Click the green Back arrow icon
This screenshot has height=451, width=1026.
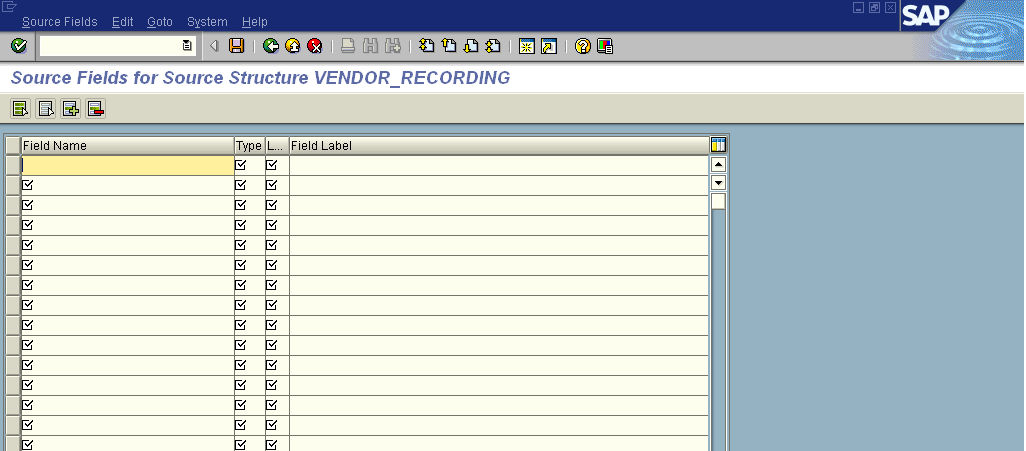[270, 46]
